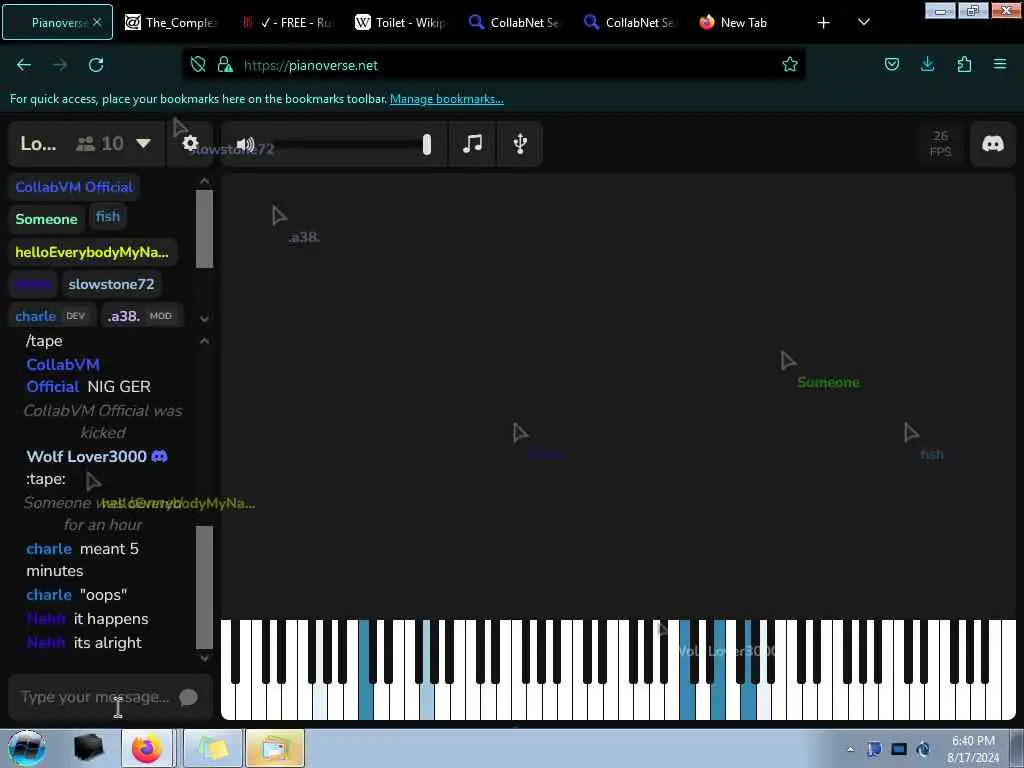Screen dimensions: 1024x768
Task: Switch to second CollabNet Search tab
Action: coord(631,23)
